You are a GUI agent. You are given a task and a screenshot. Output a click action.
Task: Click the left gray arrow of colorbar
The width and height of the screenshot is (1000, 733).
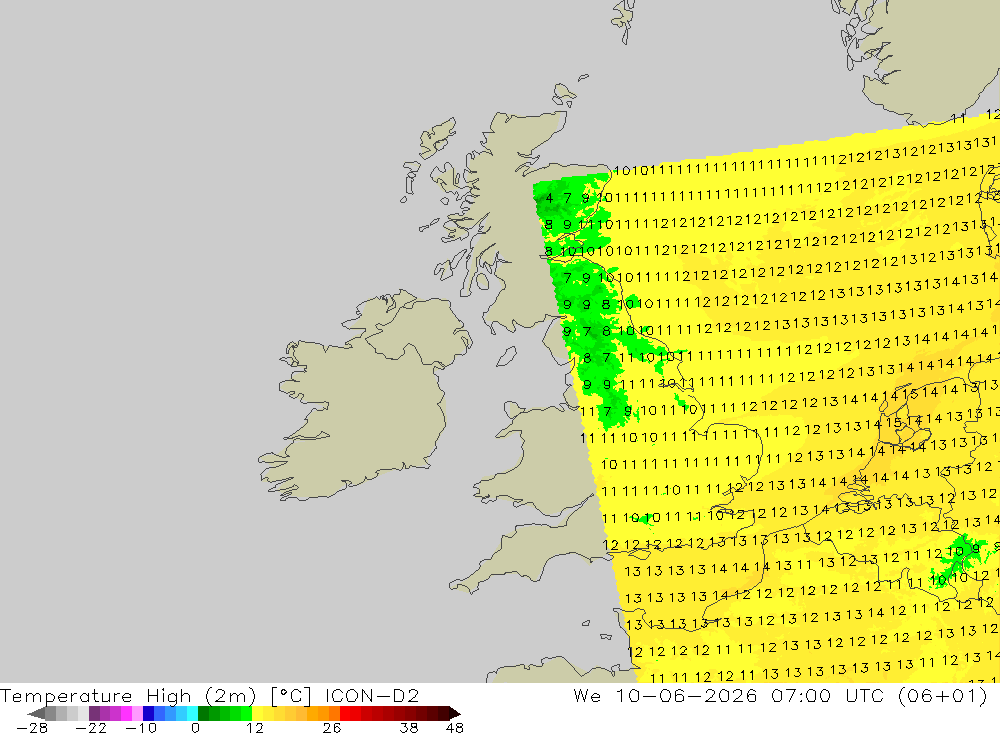pos(36,713)
